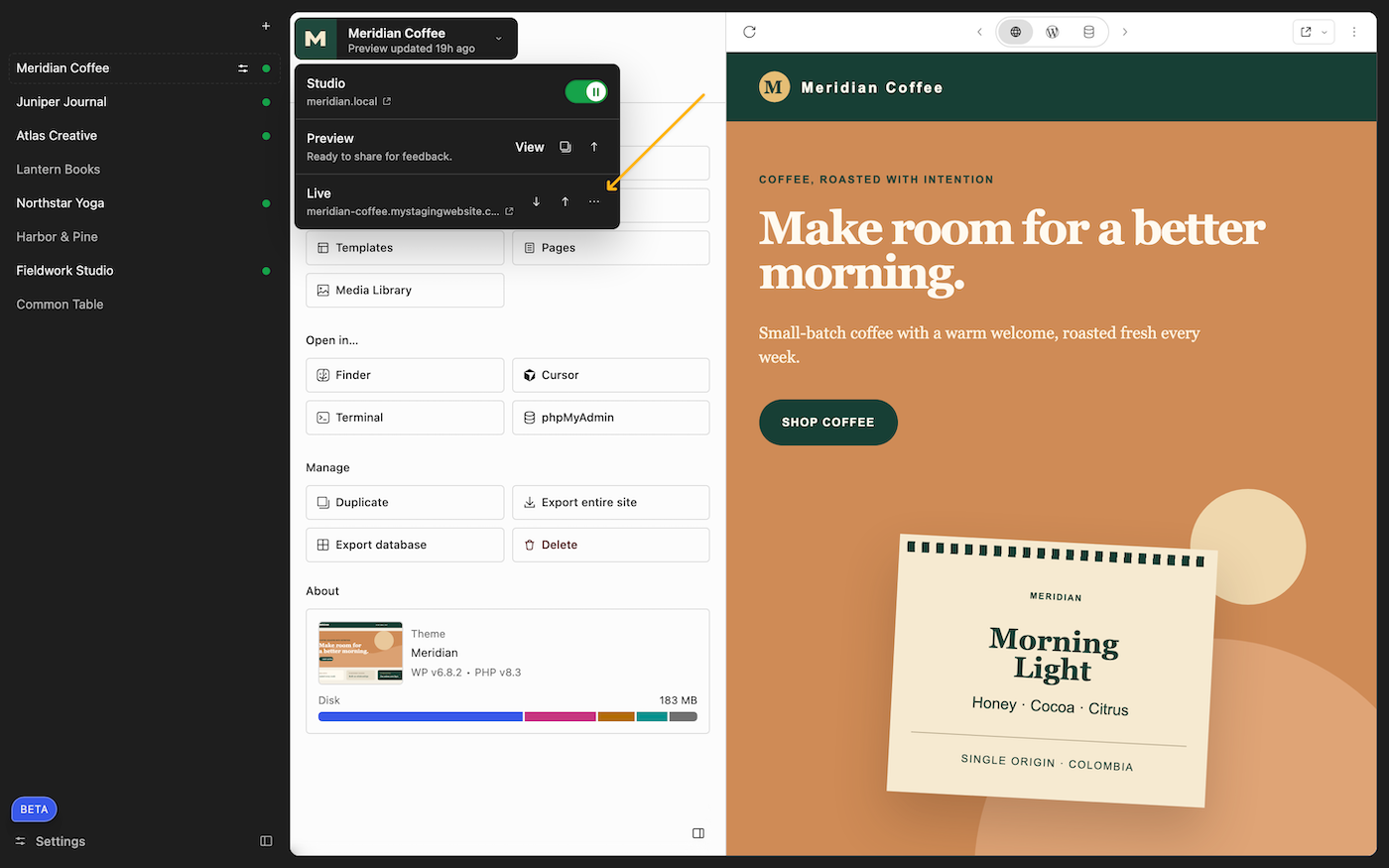This screenshot has height=868, width=1389.
Task: Push to Live with the up arrow
Action: 566,201
